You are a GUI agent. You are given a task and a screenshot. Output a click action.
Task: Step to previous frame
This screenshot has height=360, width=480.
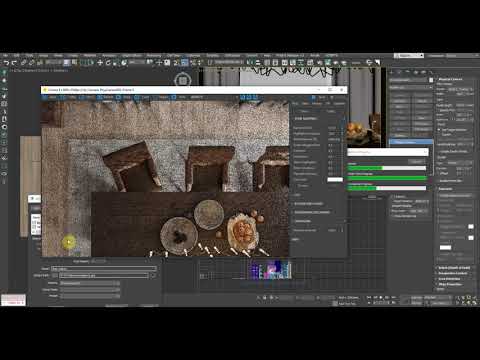pyautogui.click(x=375, y=297)
